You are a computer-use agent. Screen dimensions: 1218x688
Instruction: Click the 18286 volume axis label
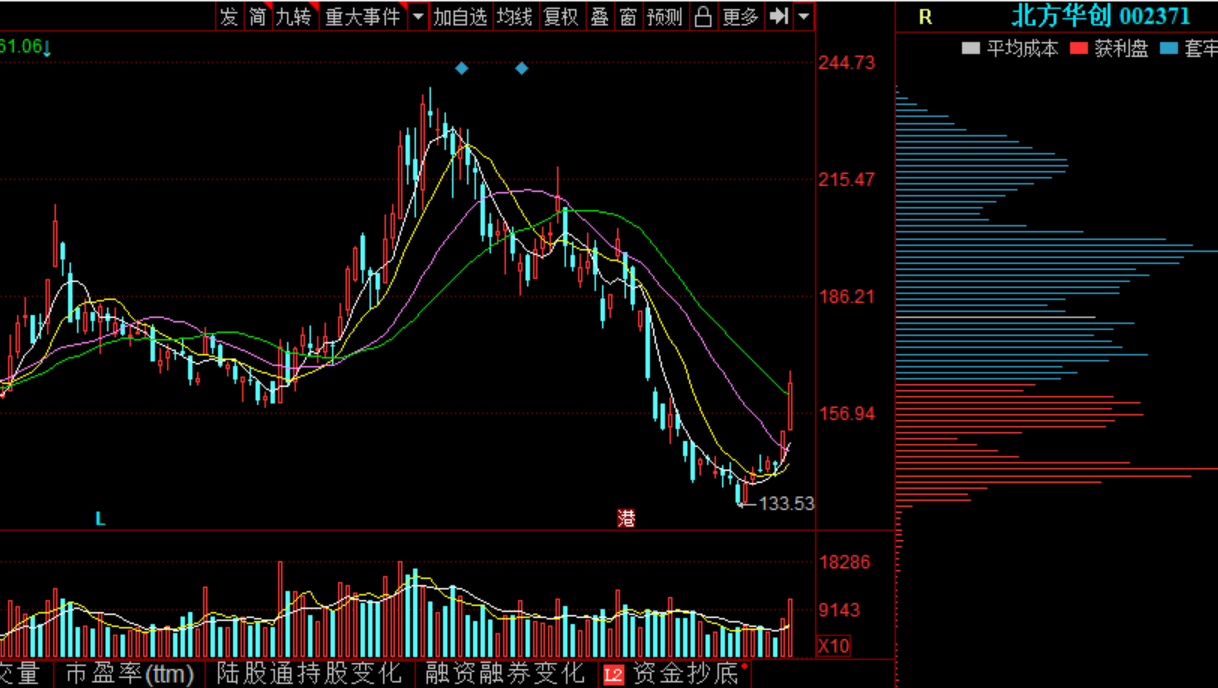844,562
